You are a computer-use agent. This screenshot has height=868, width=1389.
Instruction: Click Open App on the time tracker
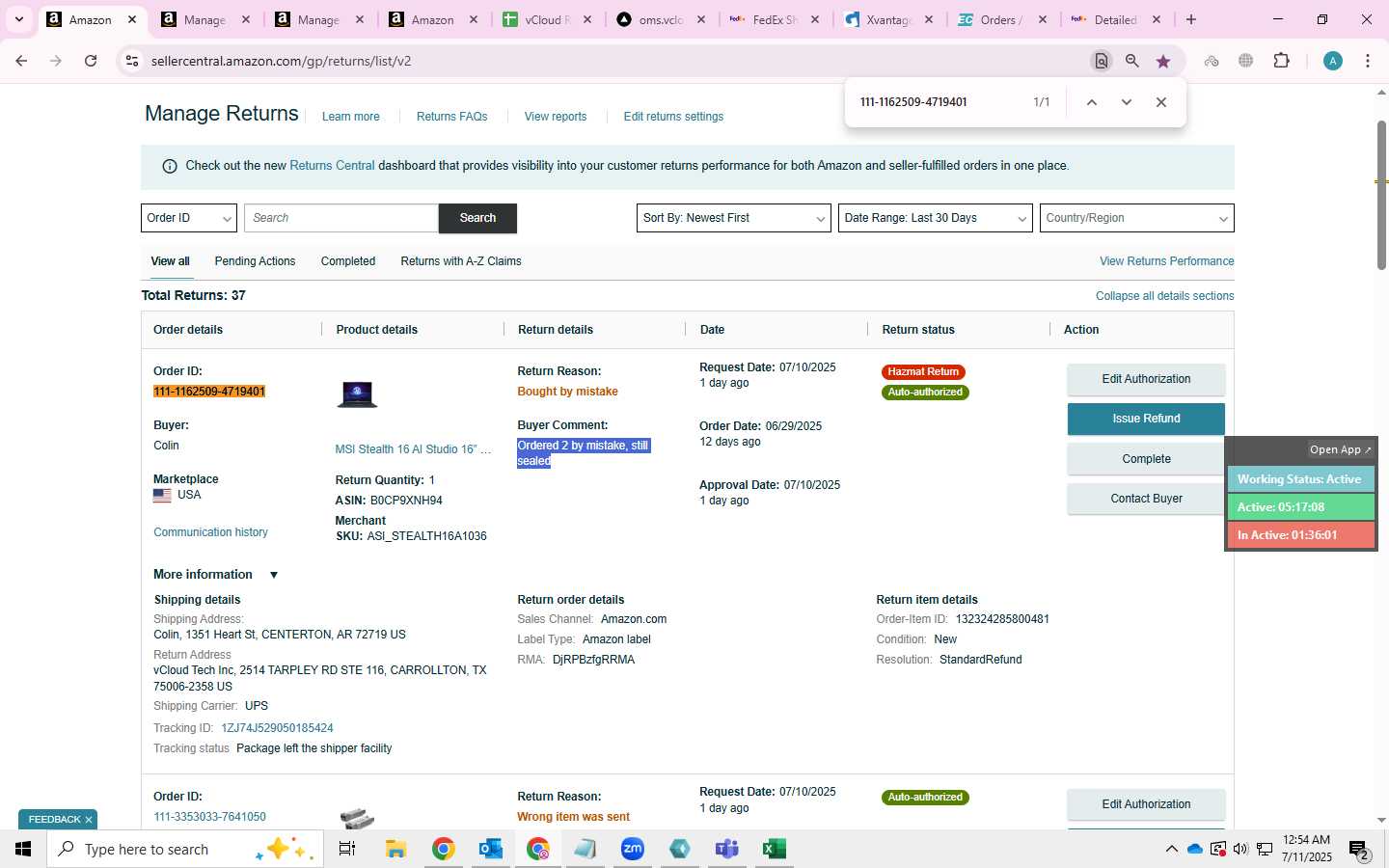tap(1340, 449)
